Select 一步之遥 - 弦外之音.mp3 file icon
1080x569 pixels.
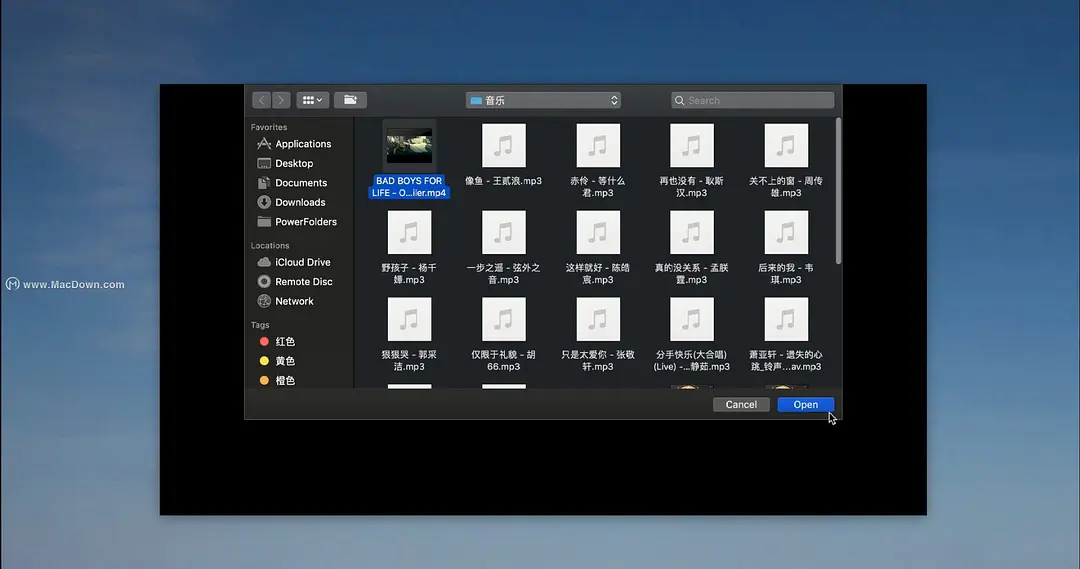503,232
